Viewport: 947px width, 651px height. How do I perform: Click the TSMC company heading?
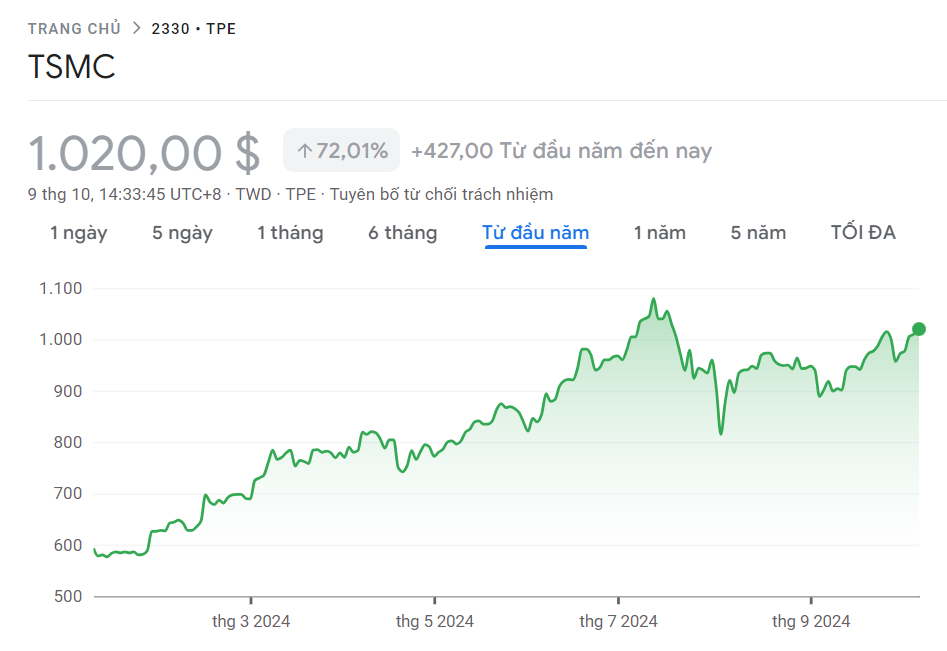pos(71,66)
